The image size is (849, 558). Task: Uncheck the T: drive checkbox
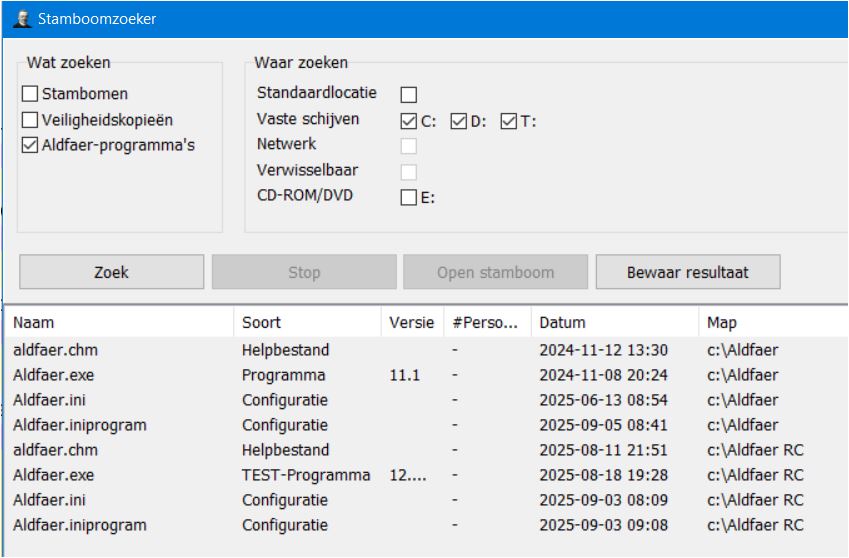[509, 121]
